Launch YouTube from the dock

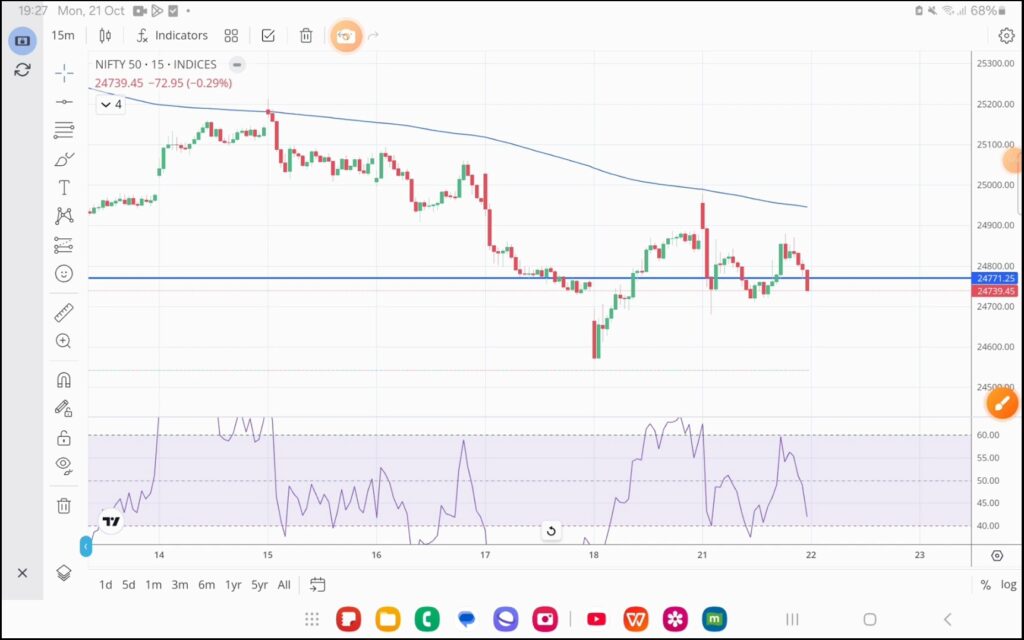pos(596,619)
